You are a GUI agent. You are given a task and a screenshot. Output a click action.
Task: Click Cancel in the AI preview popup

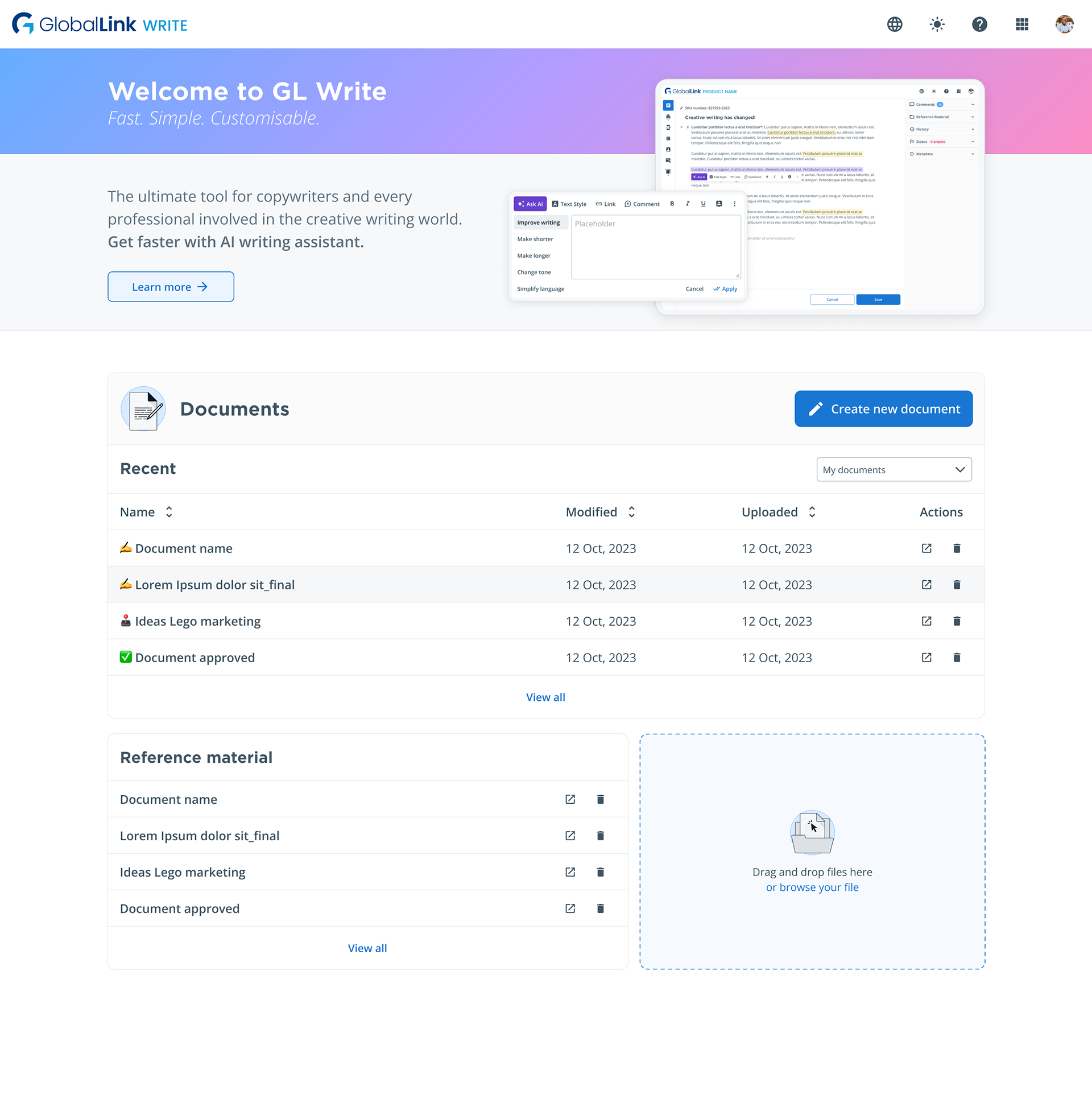694,288
